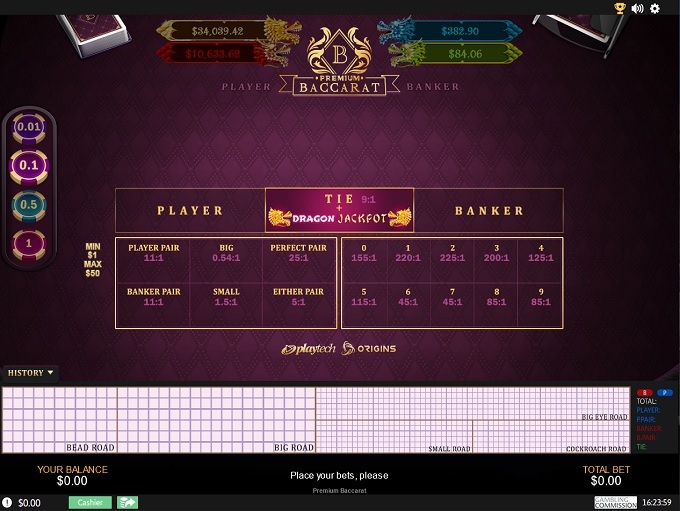Select the 0.1 chip
This screenshot has width=680, height=511.
[x=29, y=165]
